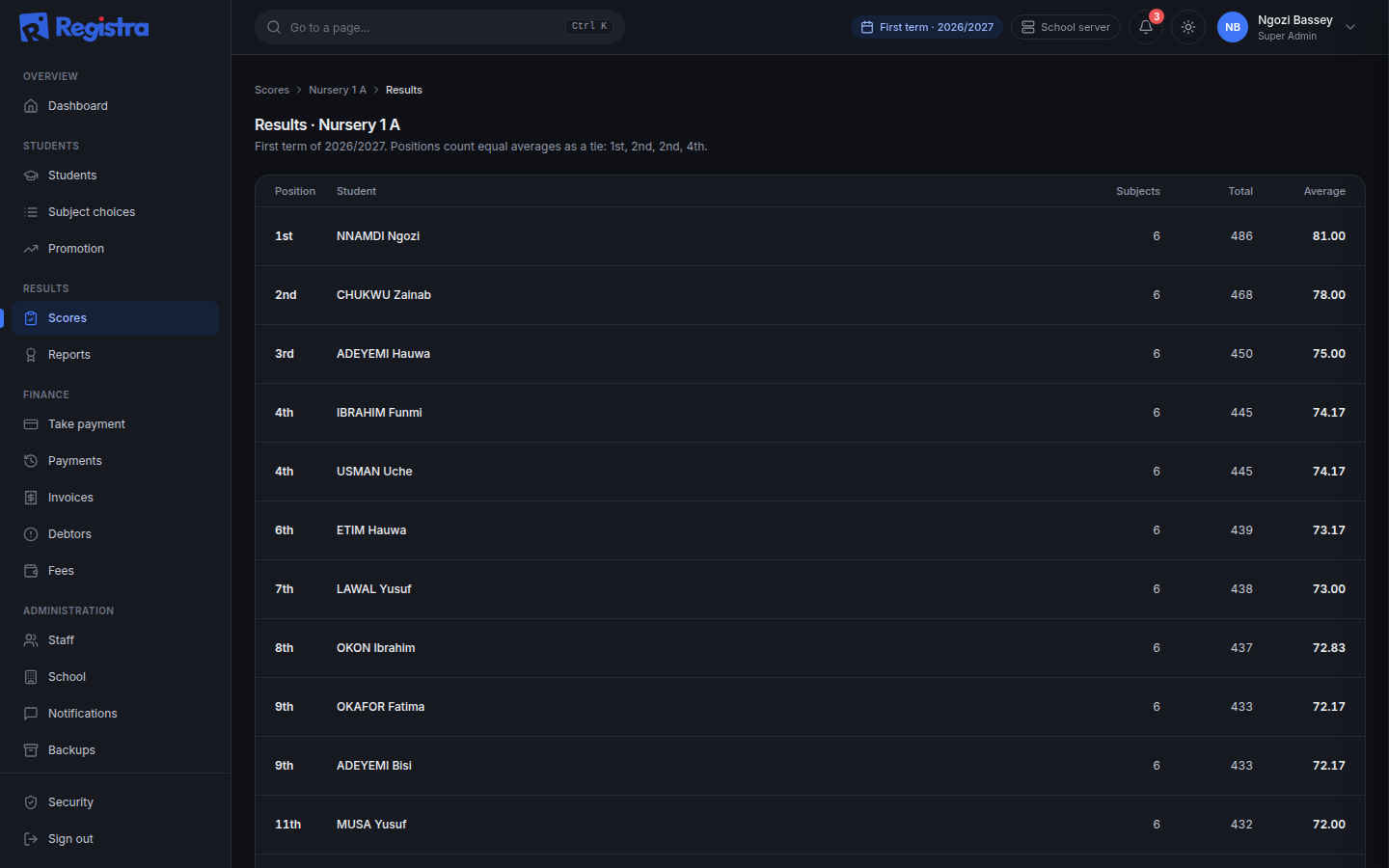The height and width of the screenshot is (868, 1389).
Task: Expand the user menu chevron
Action: click(x=1350, y=27)
